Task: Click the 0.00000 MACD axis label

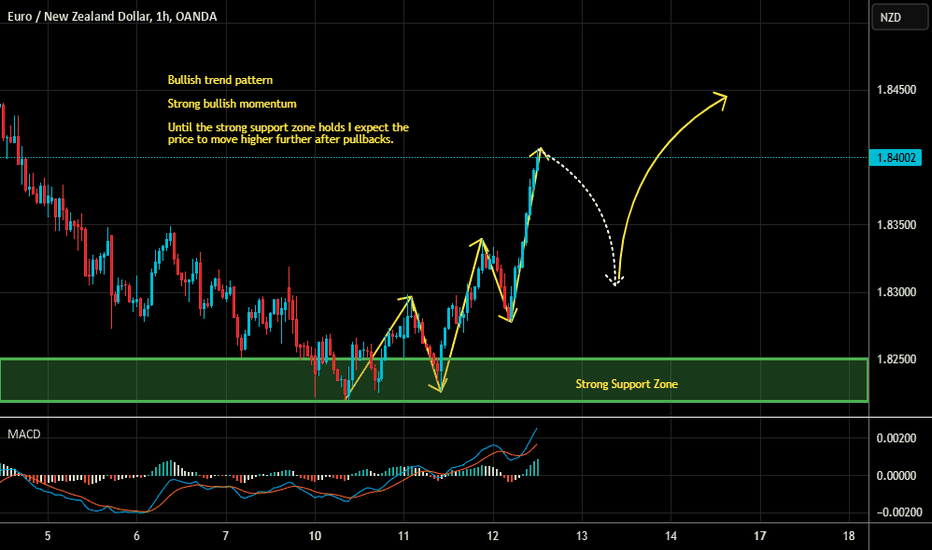Action: pyautogui.click(x=896, y=476)
